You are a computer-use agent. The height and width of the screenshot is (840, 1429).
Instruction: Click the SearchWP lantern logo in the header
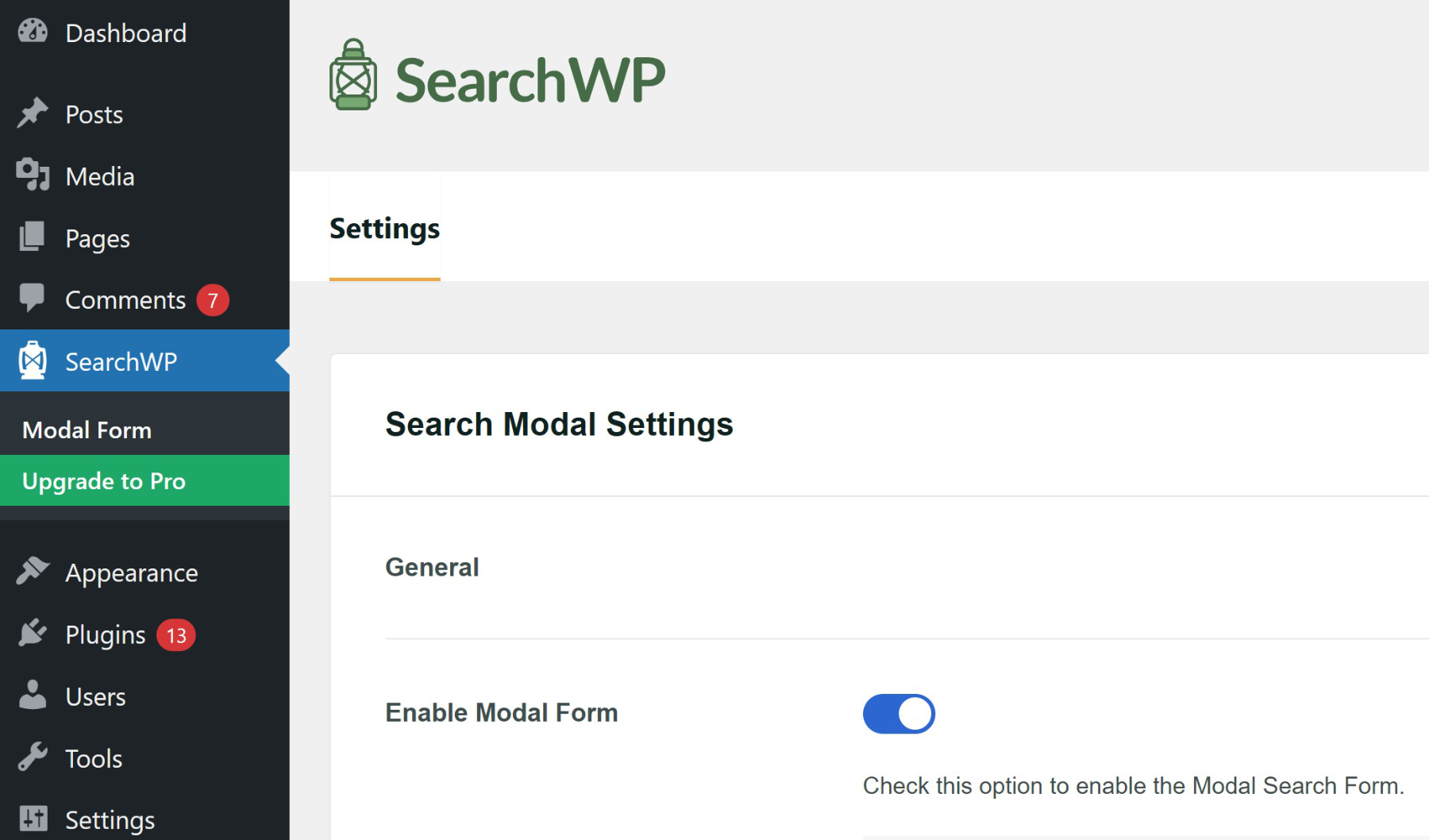(x=353, y=77)
